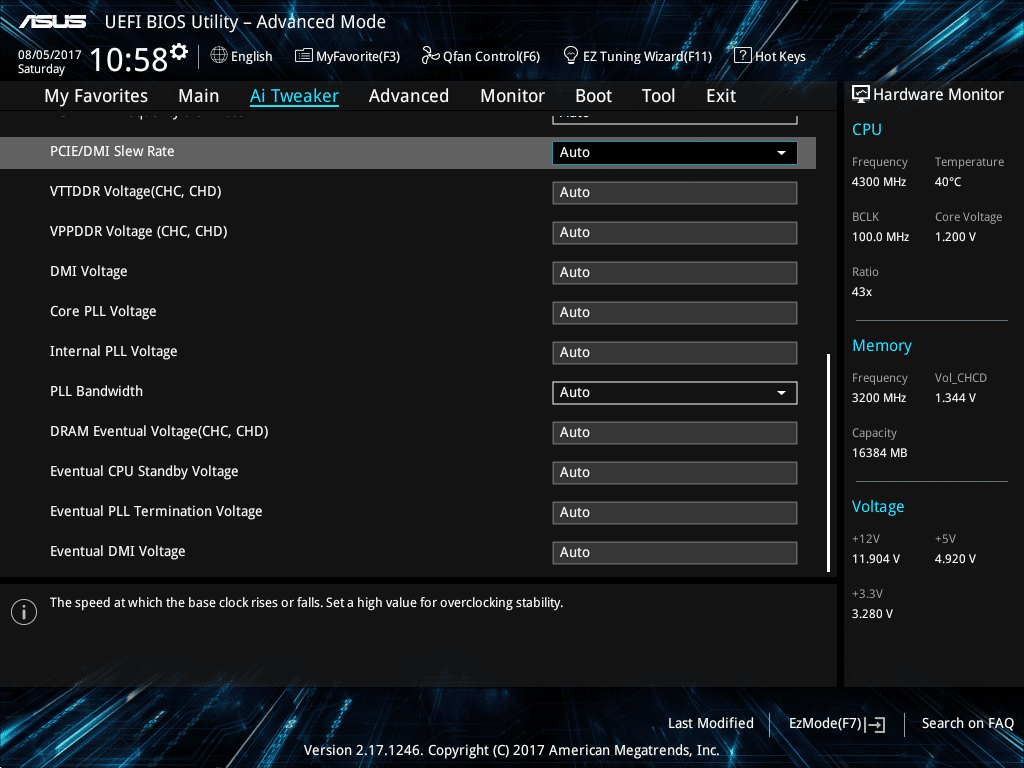Click the Hardware Monitor display icon

click(x=861, y=94)
